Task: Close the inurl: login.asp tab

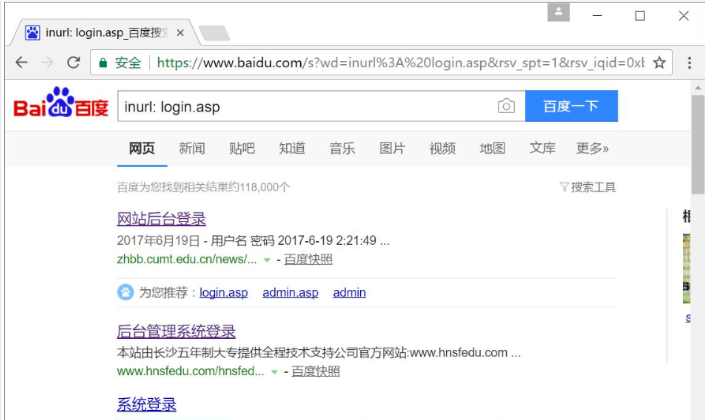Action: pyautogui.click(x=180, y=33)
